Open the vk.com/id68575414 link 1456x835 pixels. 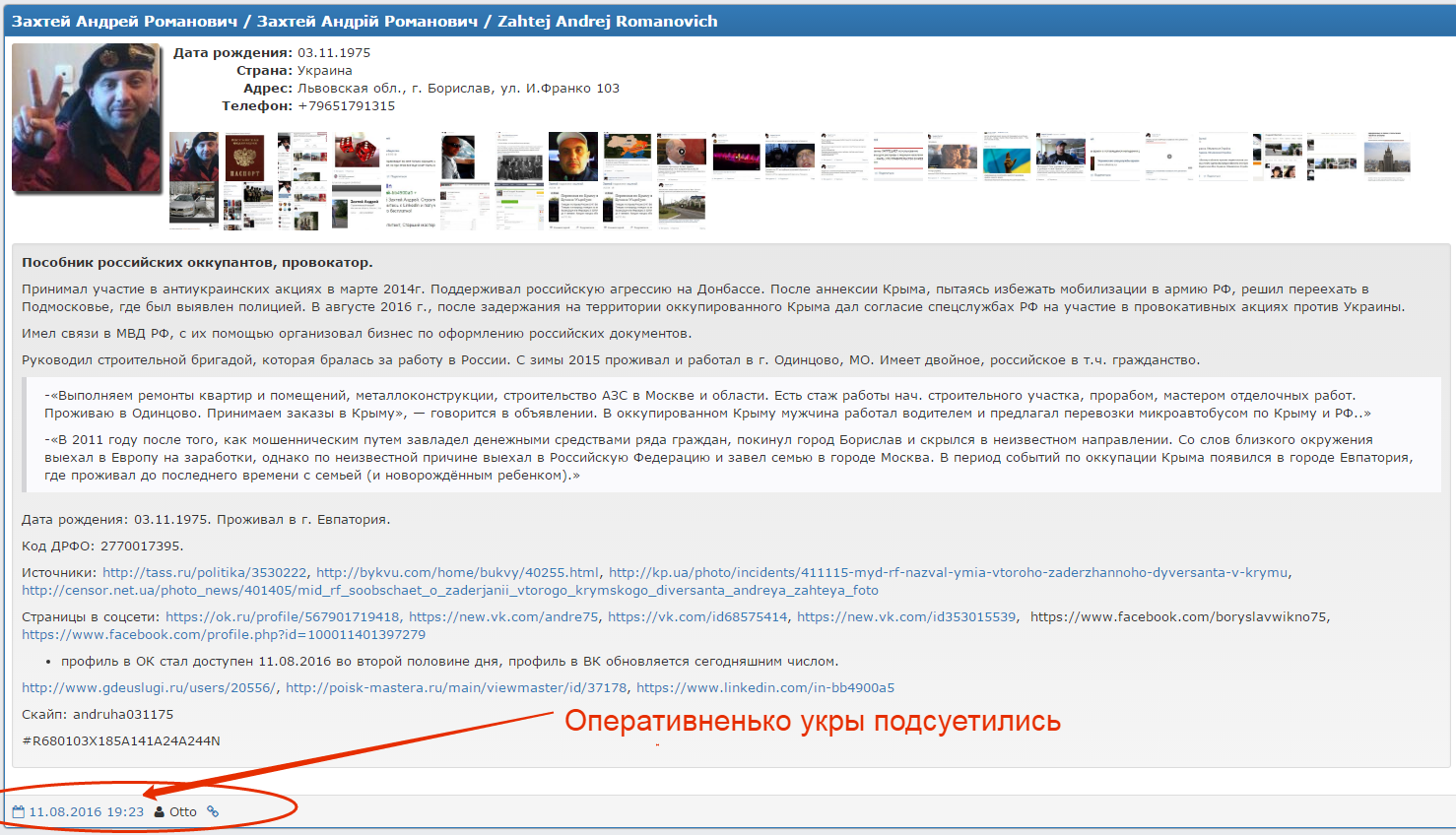click(x=697, y=617)
